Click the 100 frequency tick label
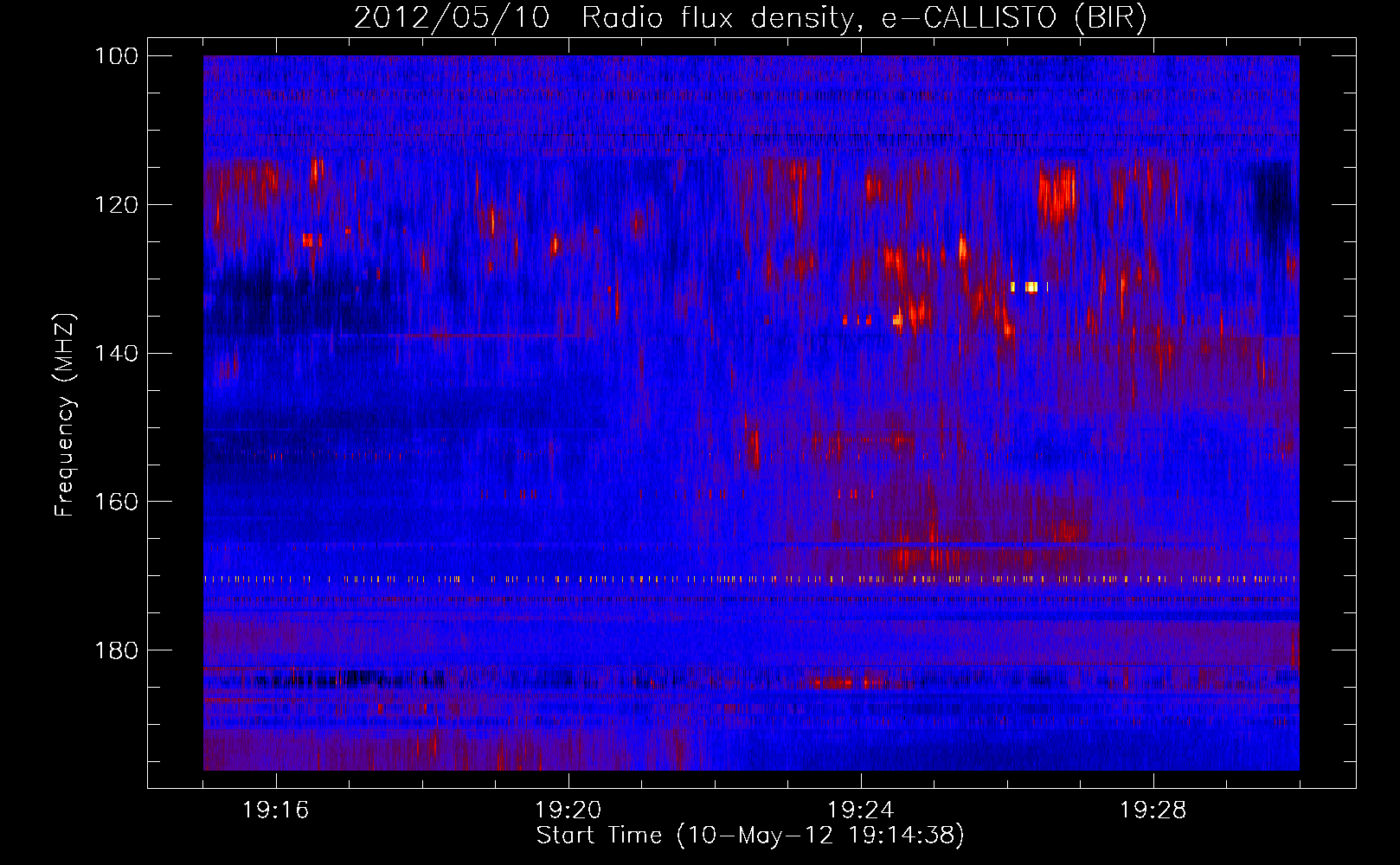1400x865 pixels. click(x=116, y=56)
